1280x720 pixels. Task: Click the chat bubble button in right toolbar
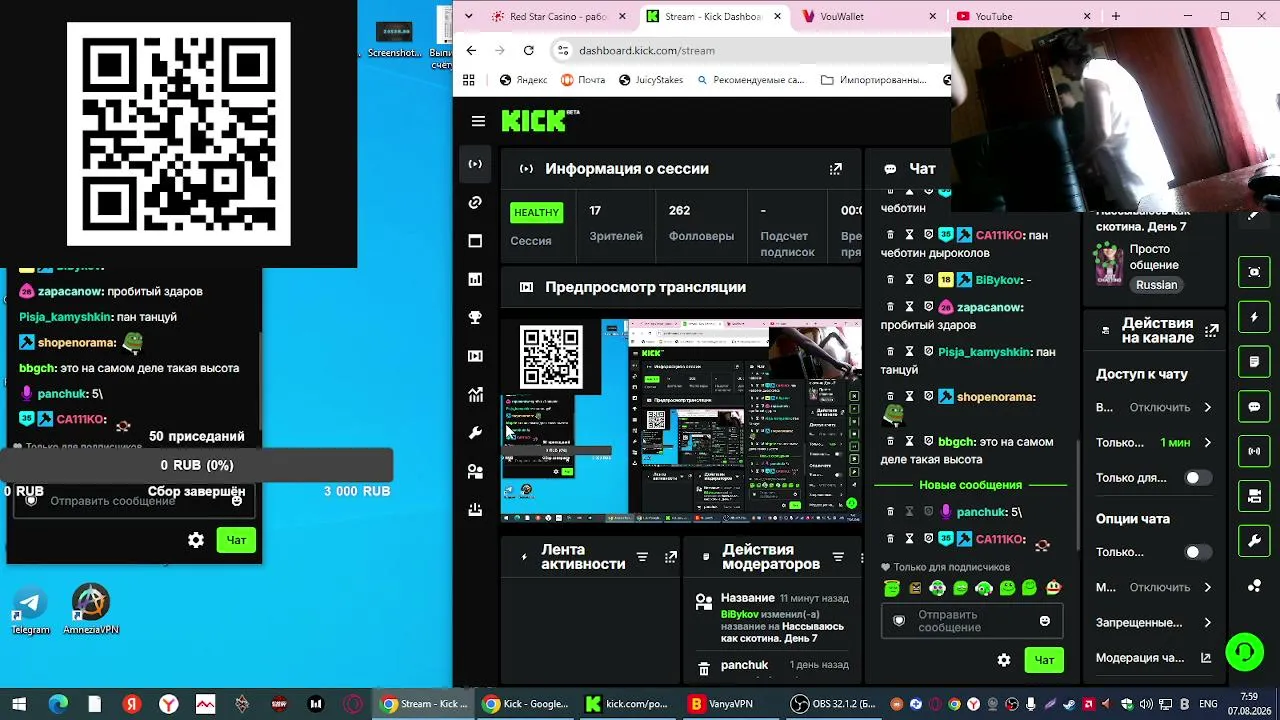click(1254, 407)
